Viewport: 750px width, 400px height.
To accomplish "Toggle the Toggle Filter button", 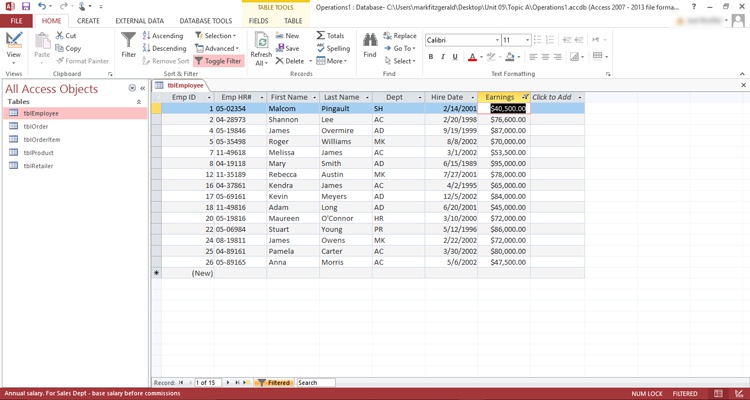I will (x=218, y=61).
